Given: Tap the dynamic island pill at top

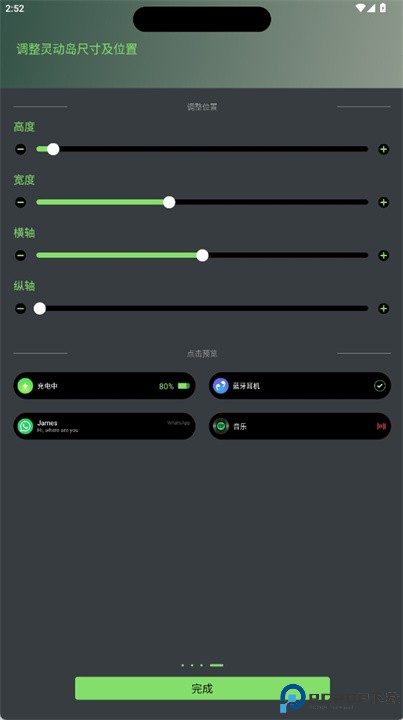Looking at the screenshot, I should click(202, 19).
